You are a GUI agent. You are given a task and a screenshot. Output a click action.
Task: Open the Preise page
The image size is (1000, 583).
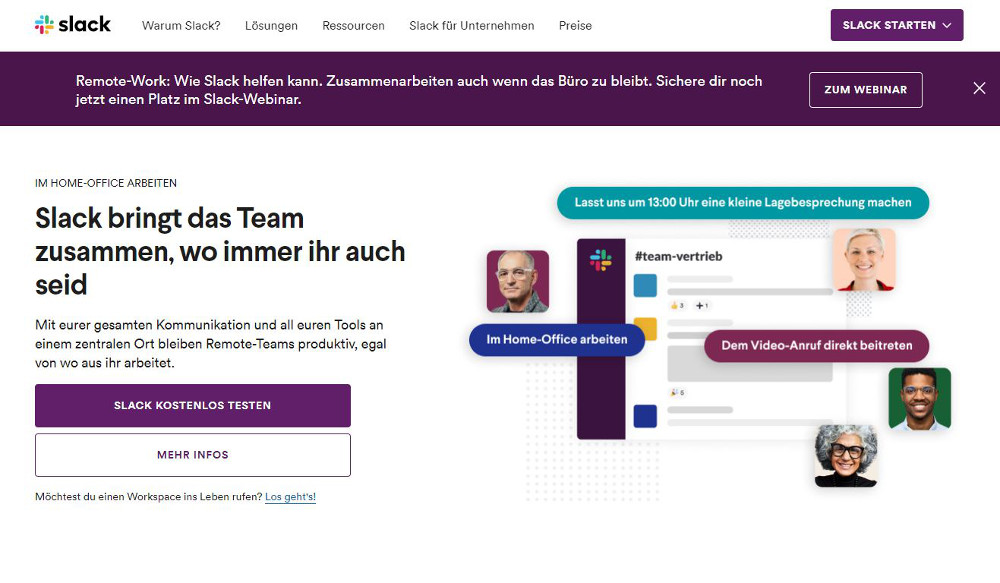click(x=575, y=26)
